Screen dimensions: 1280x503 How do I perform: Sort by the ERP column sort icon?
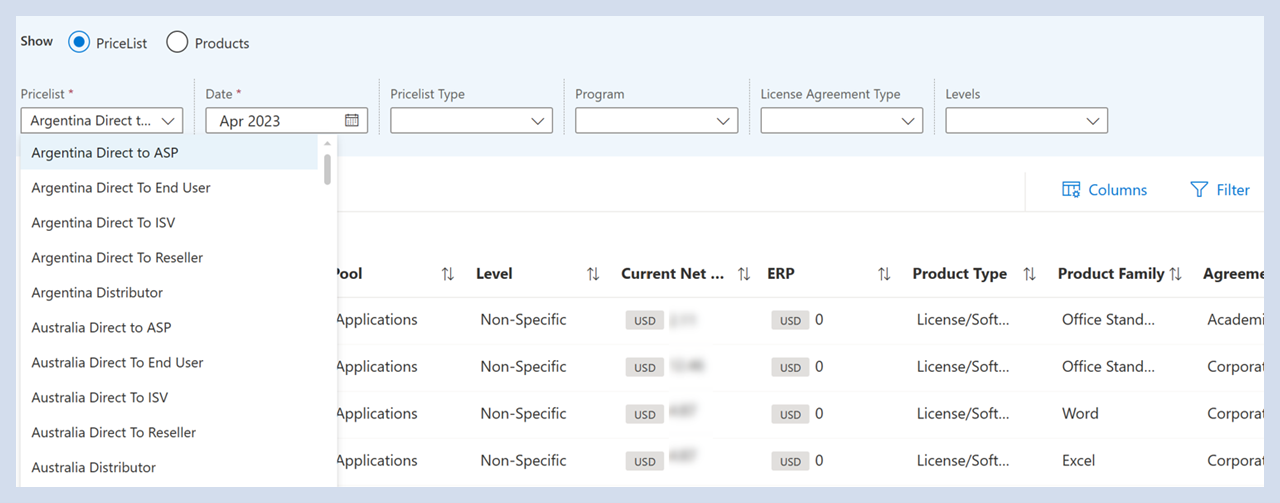tap(884, 274)
